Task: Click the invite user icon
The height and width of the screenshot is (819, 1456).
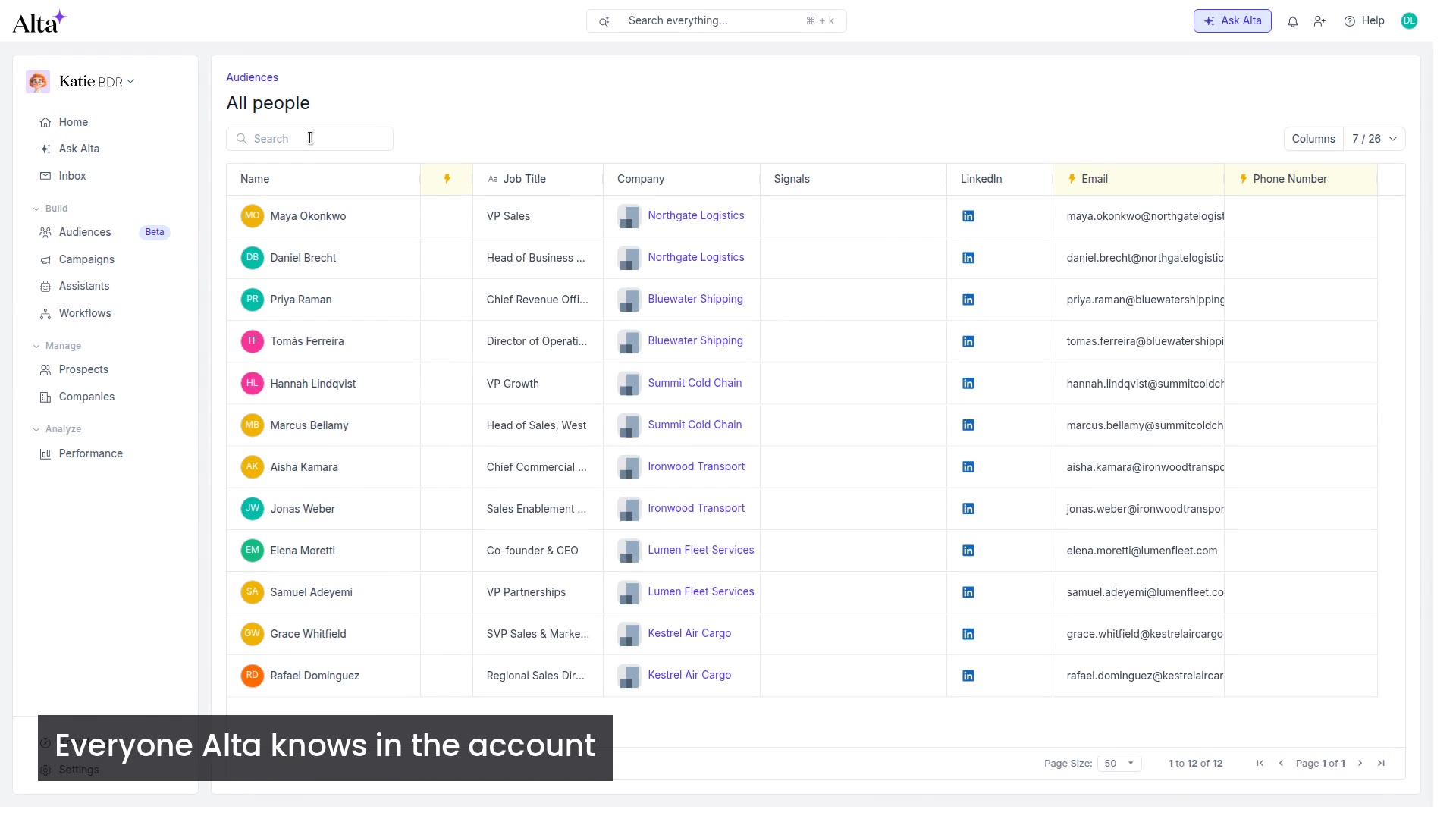Action: pos(1319,21)
